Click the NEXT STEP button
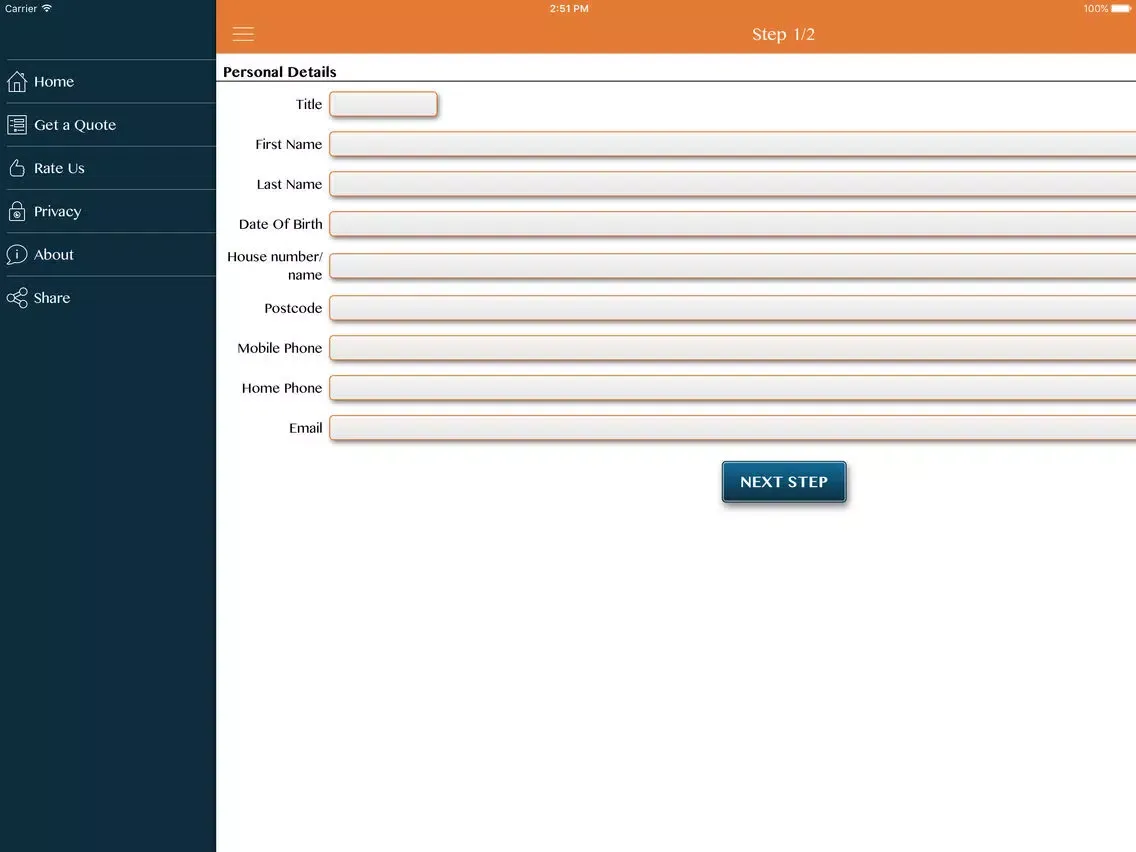Screen dimensions: 1136x852 pos(784,482)
